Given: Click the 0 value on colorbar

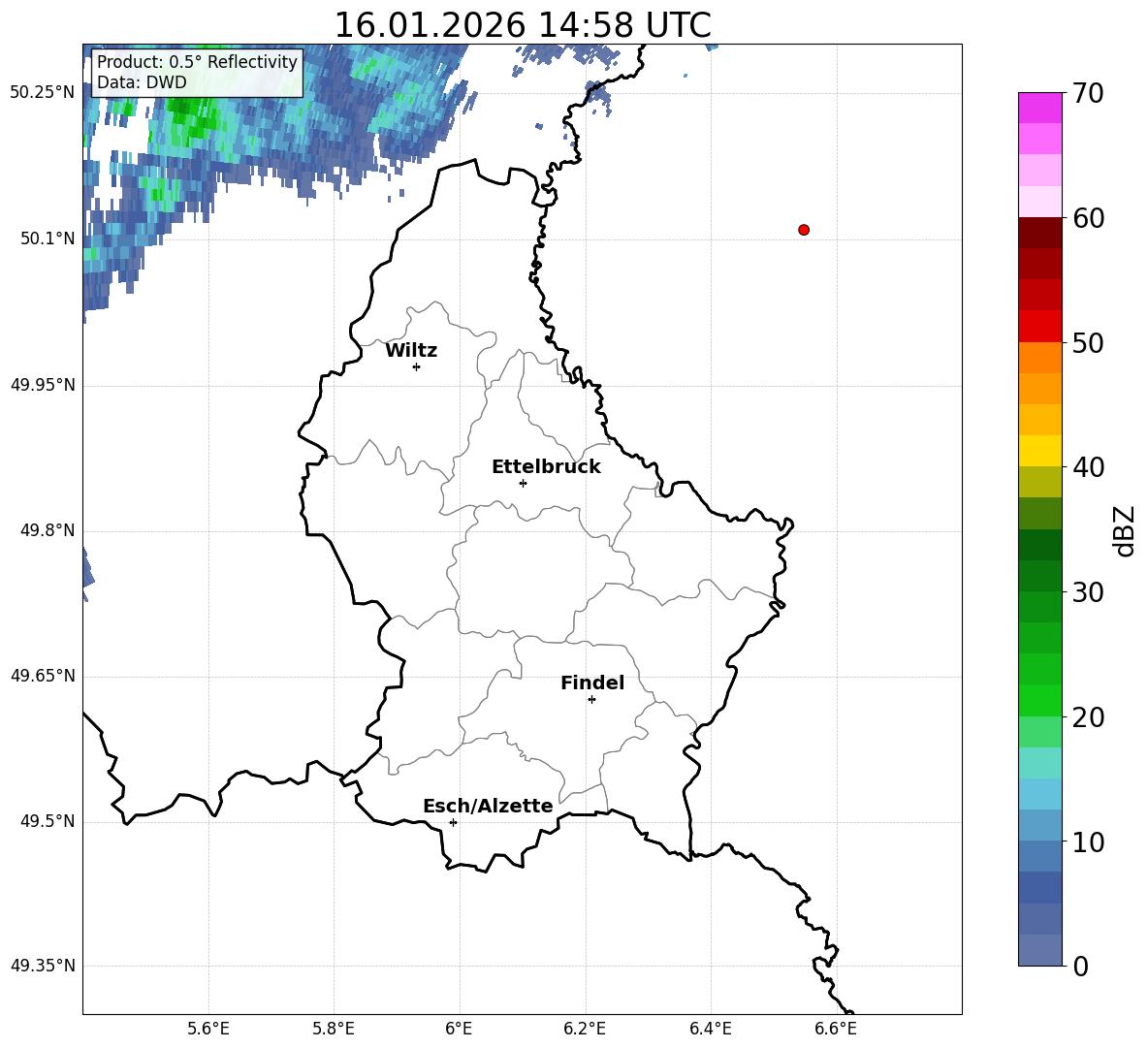Looking at the screenshot, I should 1081,967.
